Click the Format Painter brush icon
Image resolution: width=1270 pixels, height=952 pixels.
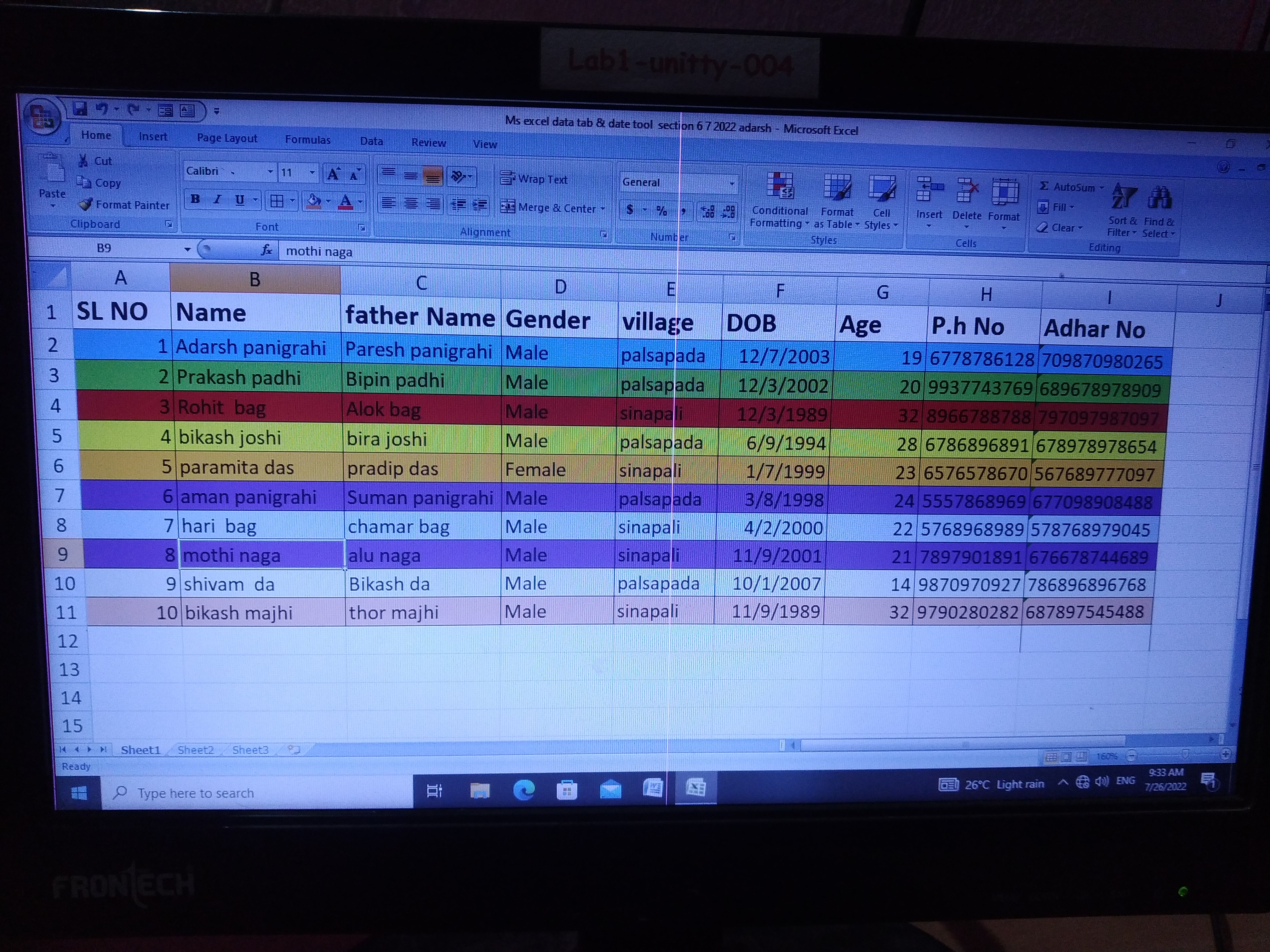(x=86, y=204)
